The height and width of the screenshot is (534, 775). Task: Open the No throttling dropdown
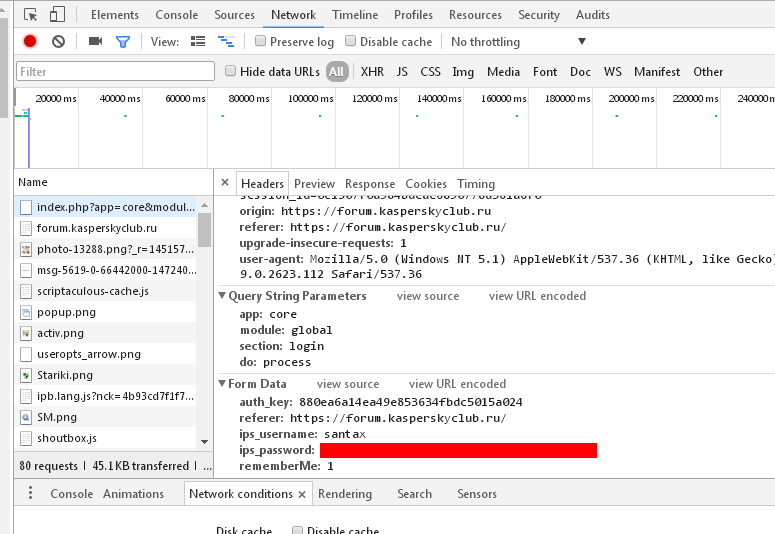[518, 42]
